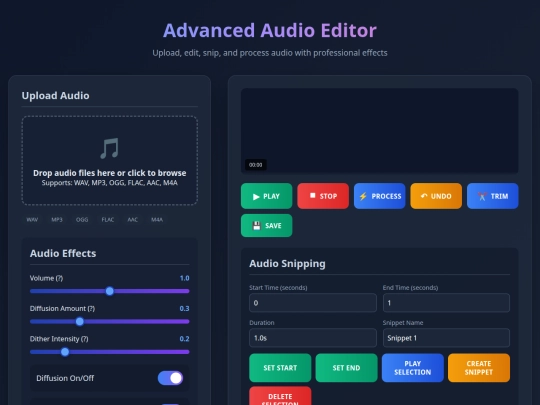Click the 00:00 time indicator

(256, 165)
